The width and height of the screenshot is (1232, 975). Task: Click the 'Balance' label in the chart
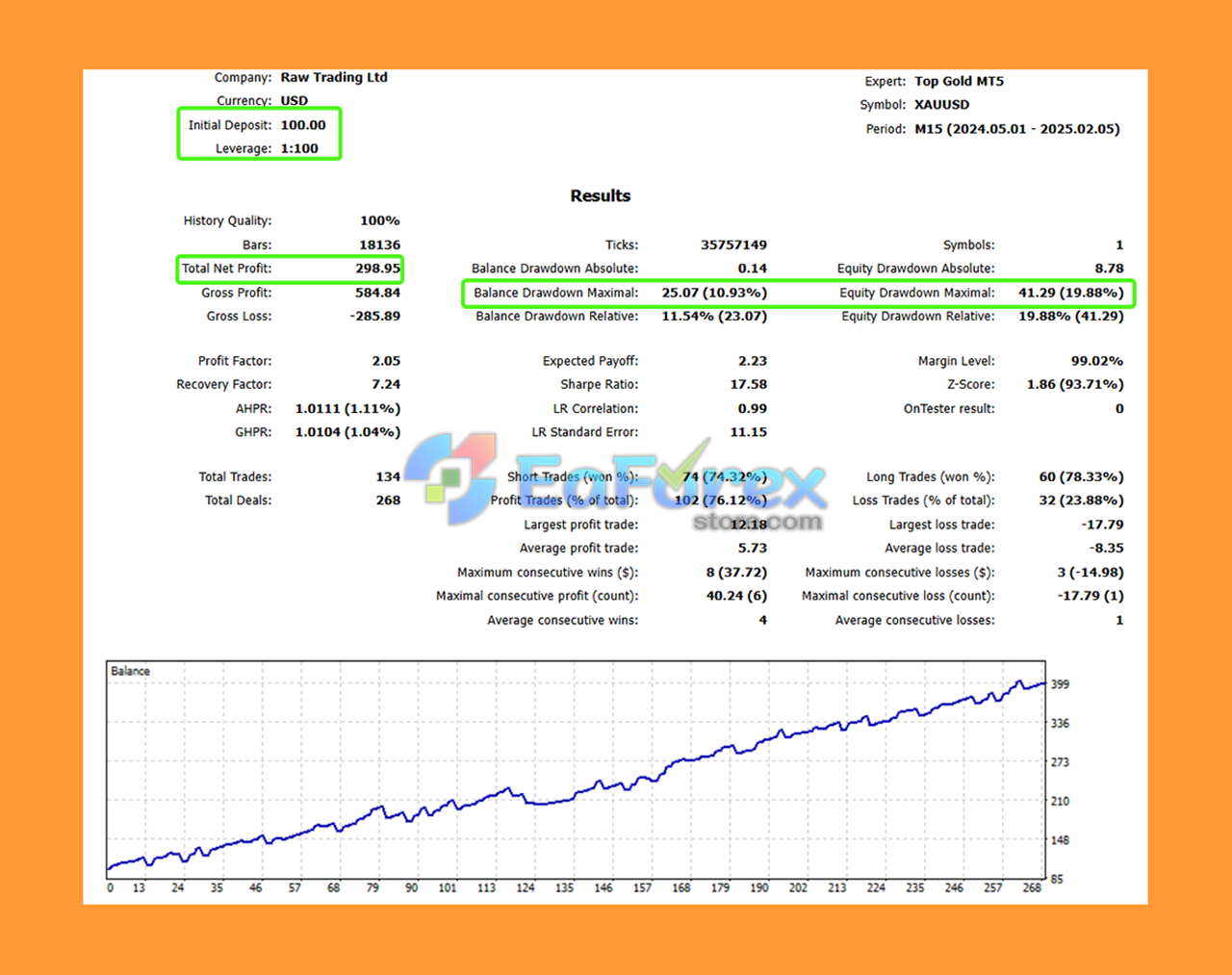[130, 671]
